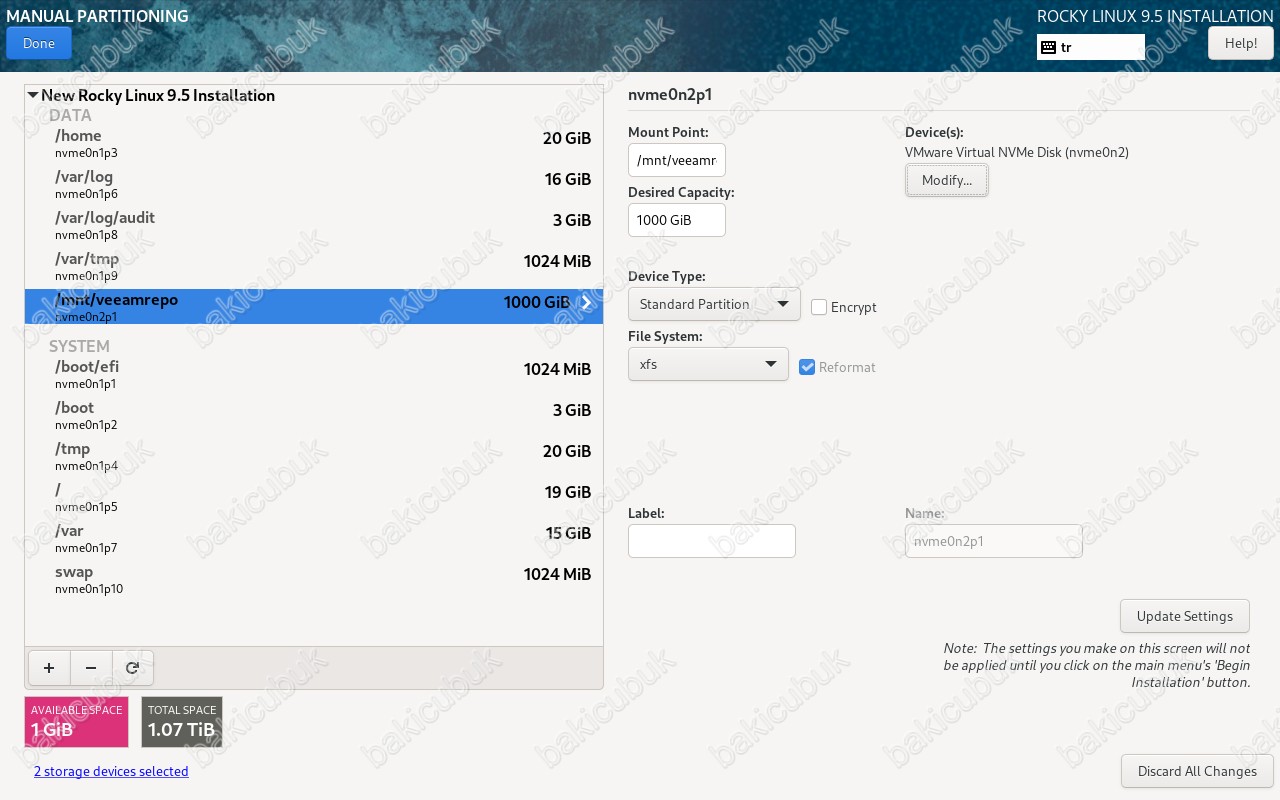Image resolution: width=1280 pixels, height=800 pixels.
Task: Collapse New Rocky Linux 9.5 Installation tree
Action: tap(33, 95)
